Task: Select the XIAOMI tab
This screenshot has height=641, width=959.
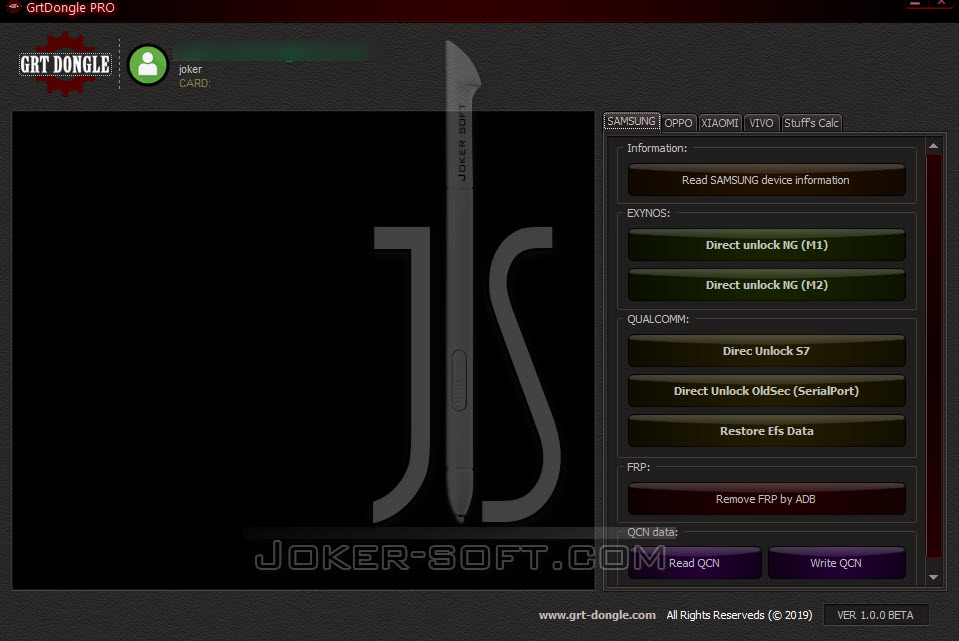Action: 720,123
